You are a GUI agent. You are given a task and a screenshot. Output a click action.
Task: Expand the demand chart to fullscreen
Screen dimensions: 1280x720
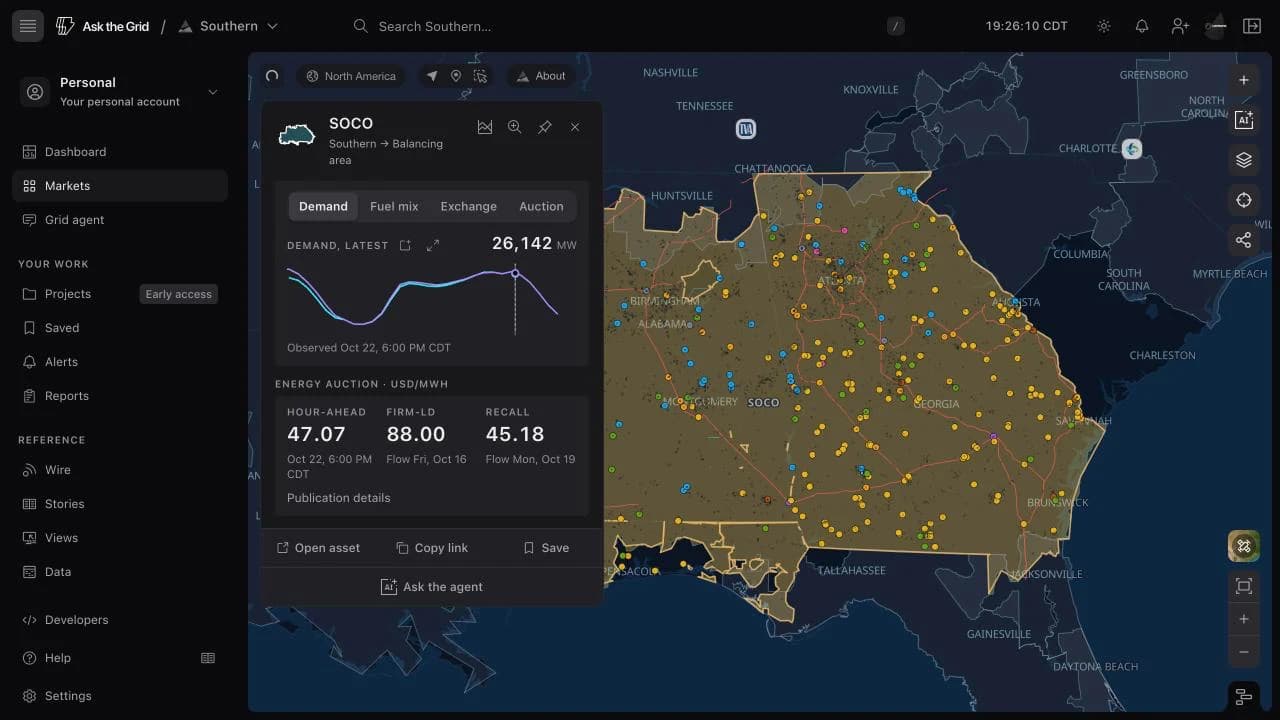[x=433, y=245]
